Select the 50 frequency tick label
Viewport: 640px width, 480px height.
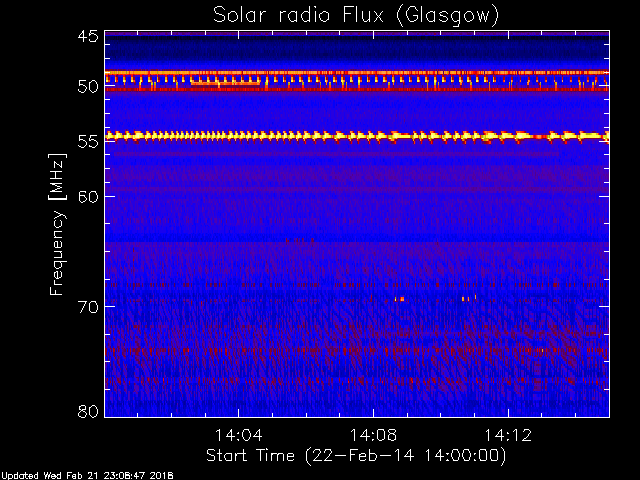pos(88,87)
